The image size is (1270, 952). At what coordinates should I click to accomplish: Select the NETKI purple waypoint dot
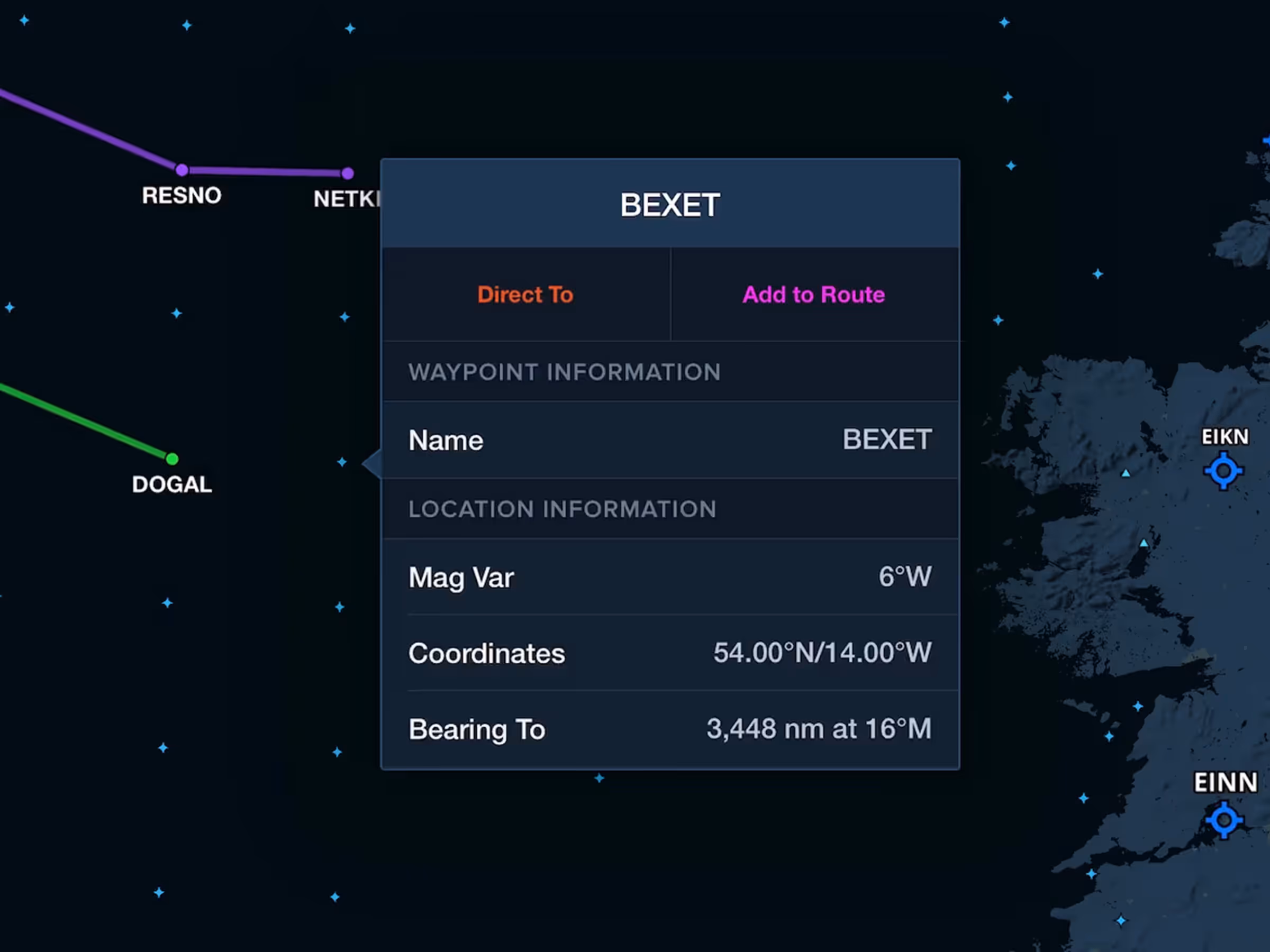coord(347,173)
